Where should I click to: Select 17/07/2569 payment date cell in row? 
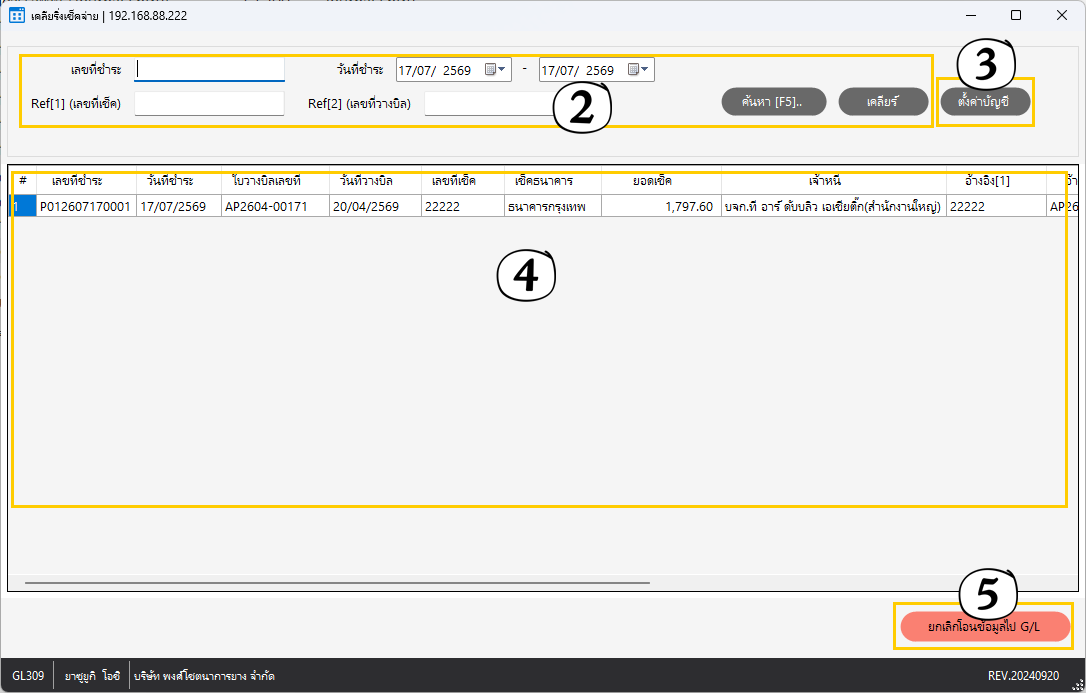pyautogui.click(x=179, y=206)
